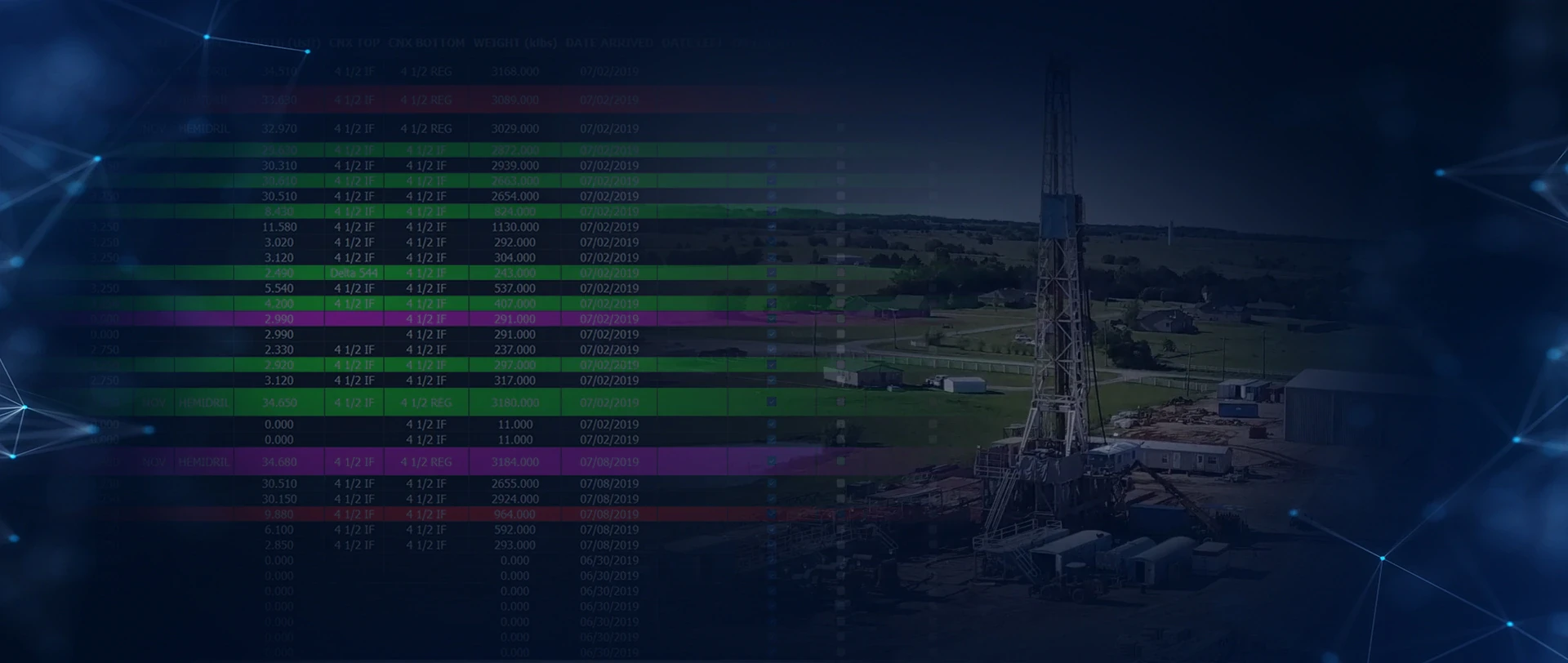The width and height of the screenshot is (1568, 663).
Task: Select the Delta 544 cell
Action: point(354,273)
